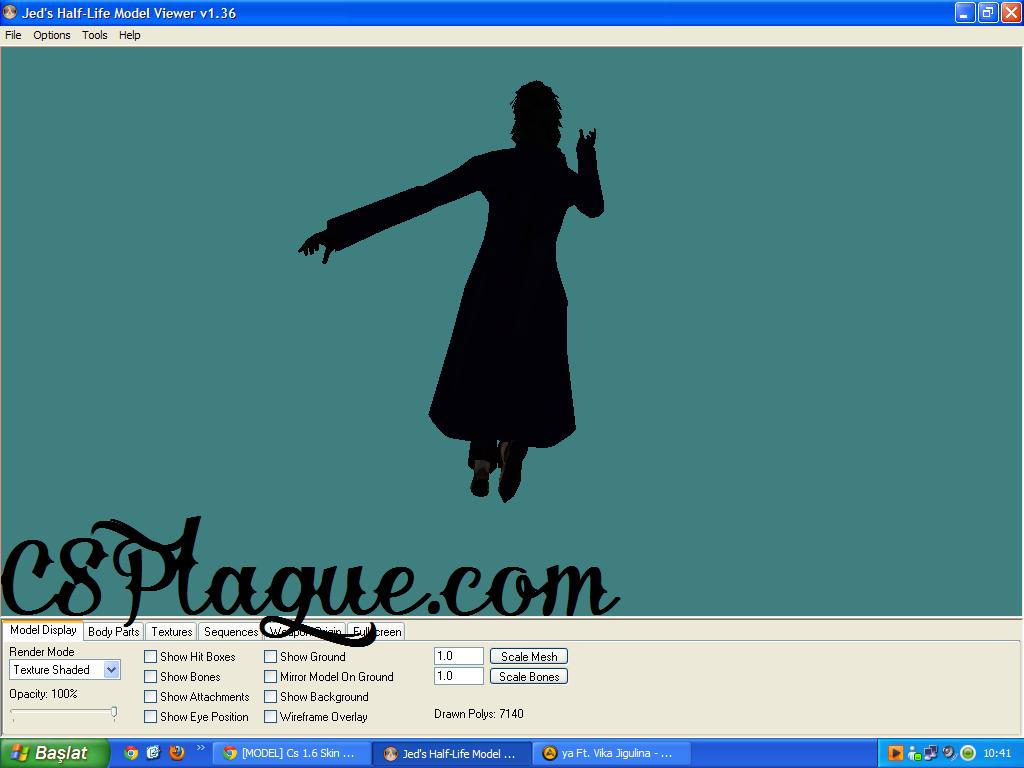Switch to the Textures tab
Image resolution: width=1024 pixels, height=768 pixels.
[x=171, y=632]
